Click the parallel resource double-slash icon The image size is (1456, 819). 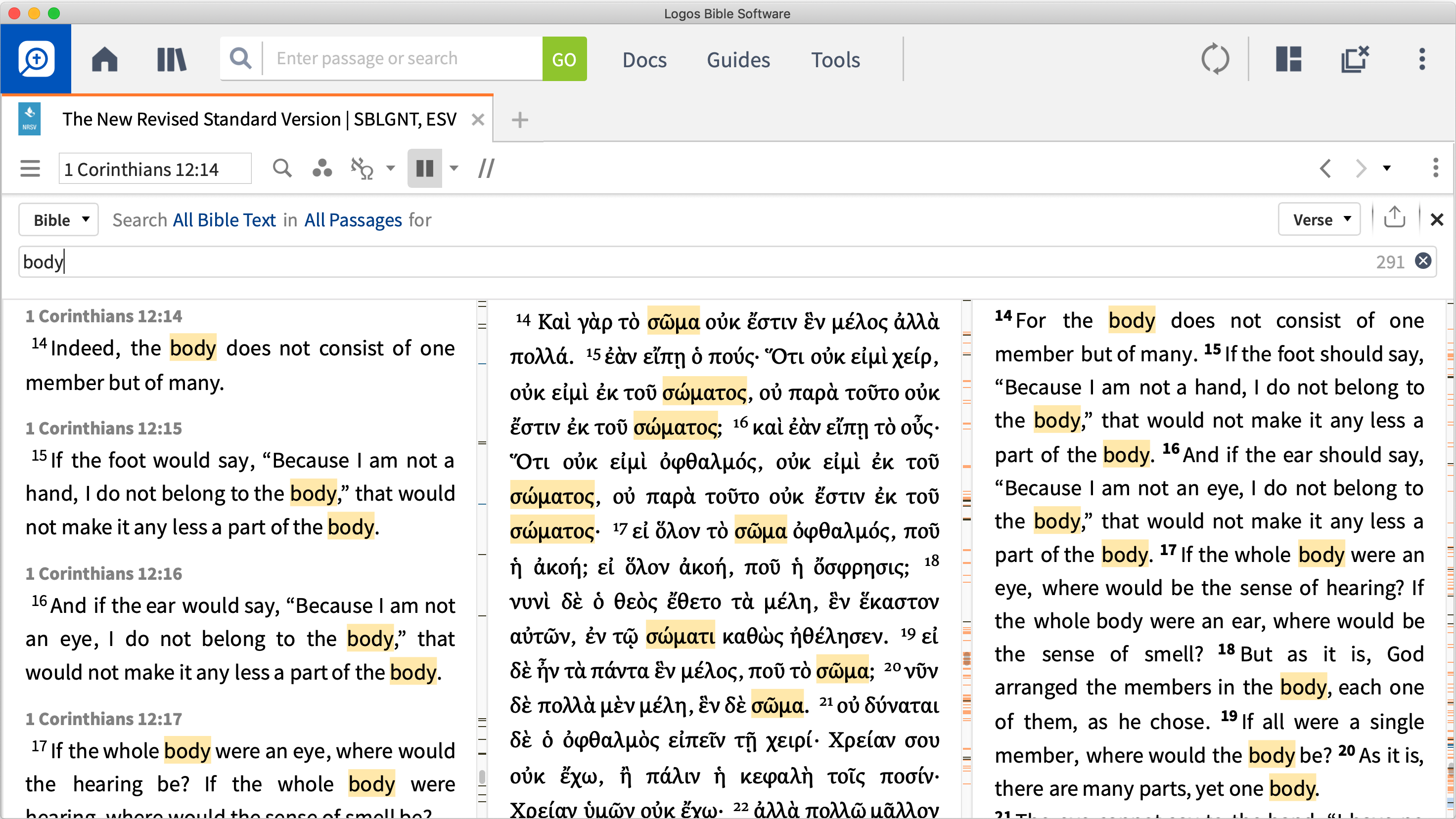(x=486, y=169)
